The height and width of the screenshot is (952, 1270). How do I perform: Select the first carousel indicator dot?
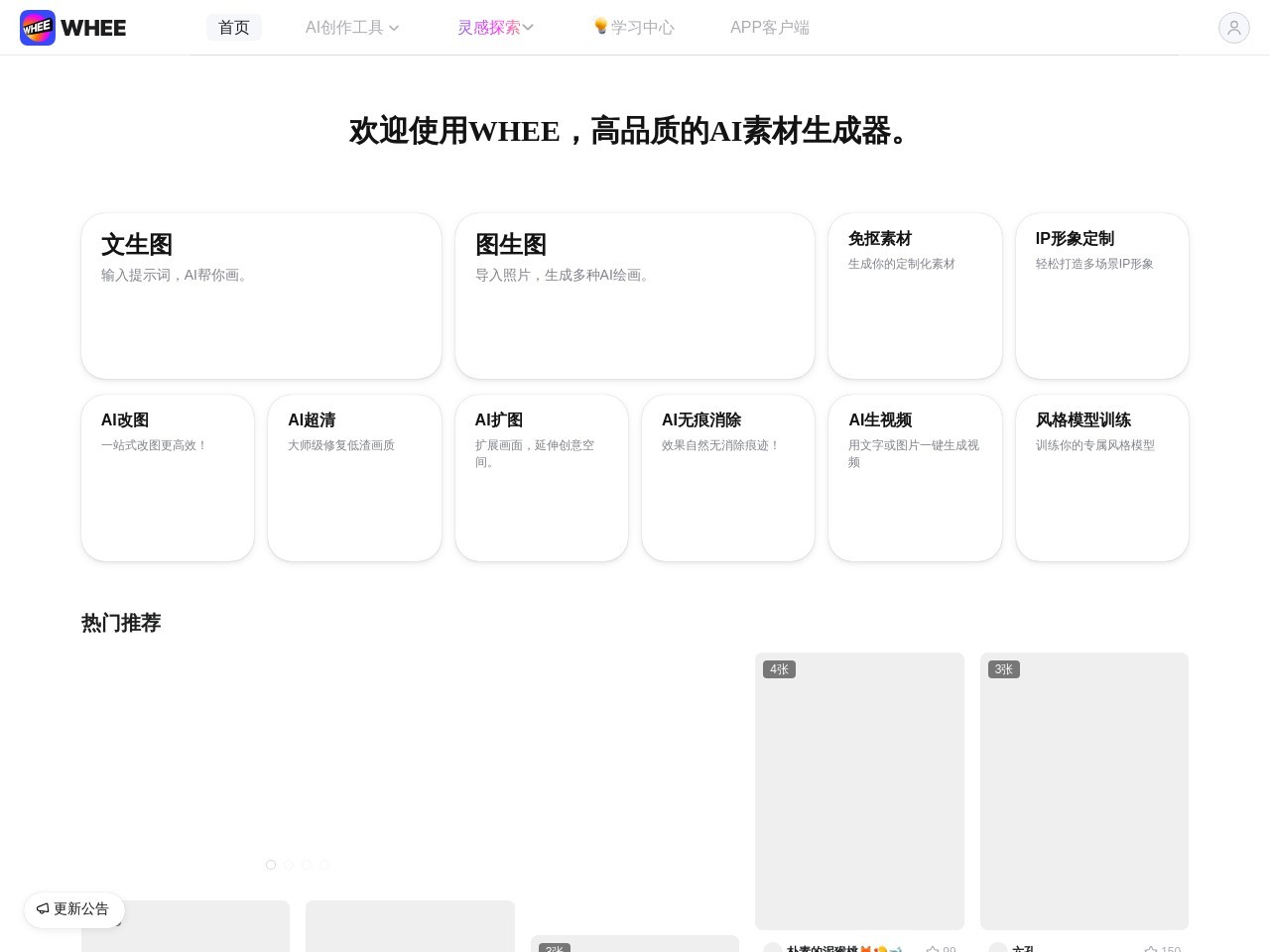(x=271, y=865)
